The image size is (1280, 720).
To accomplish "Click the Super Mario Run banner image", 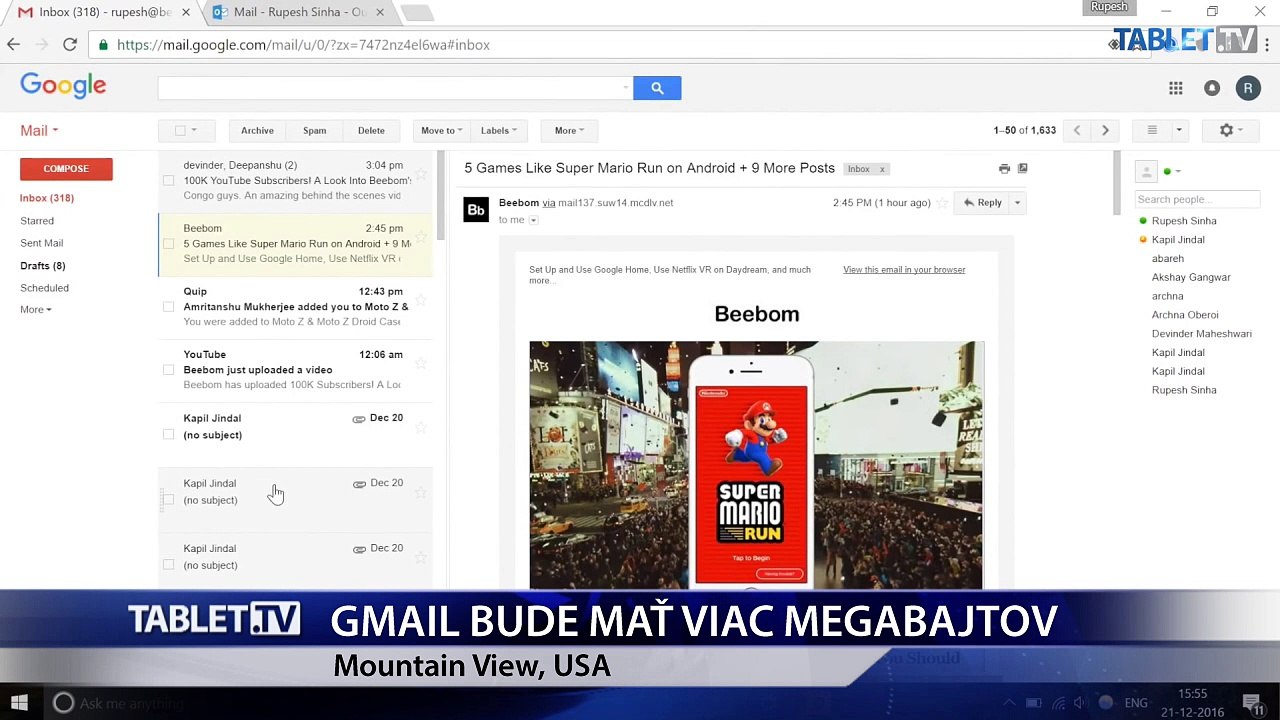I will (757, 465).
